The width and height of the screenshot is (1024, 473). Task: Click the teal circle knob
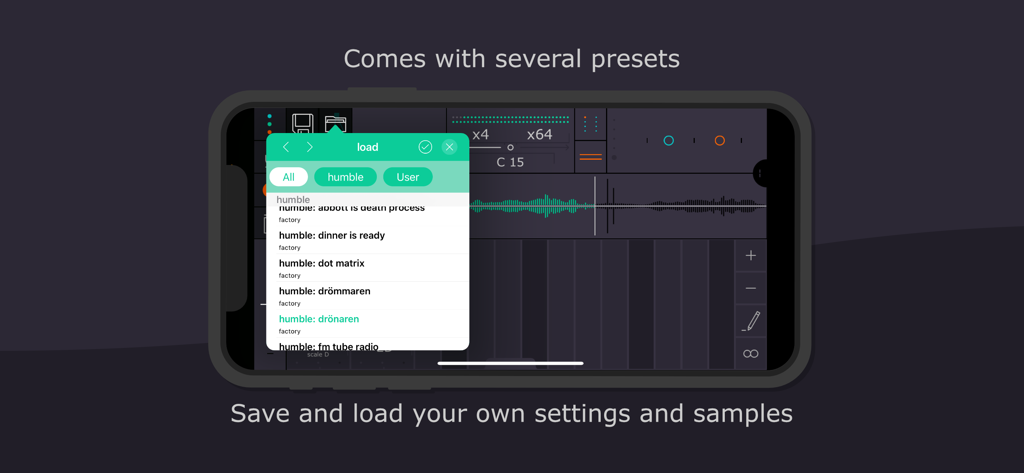(x=669, y=140)
